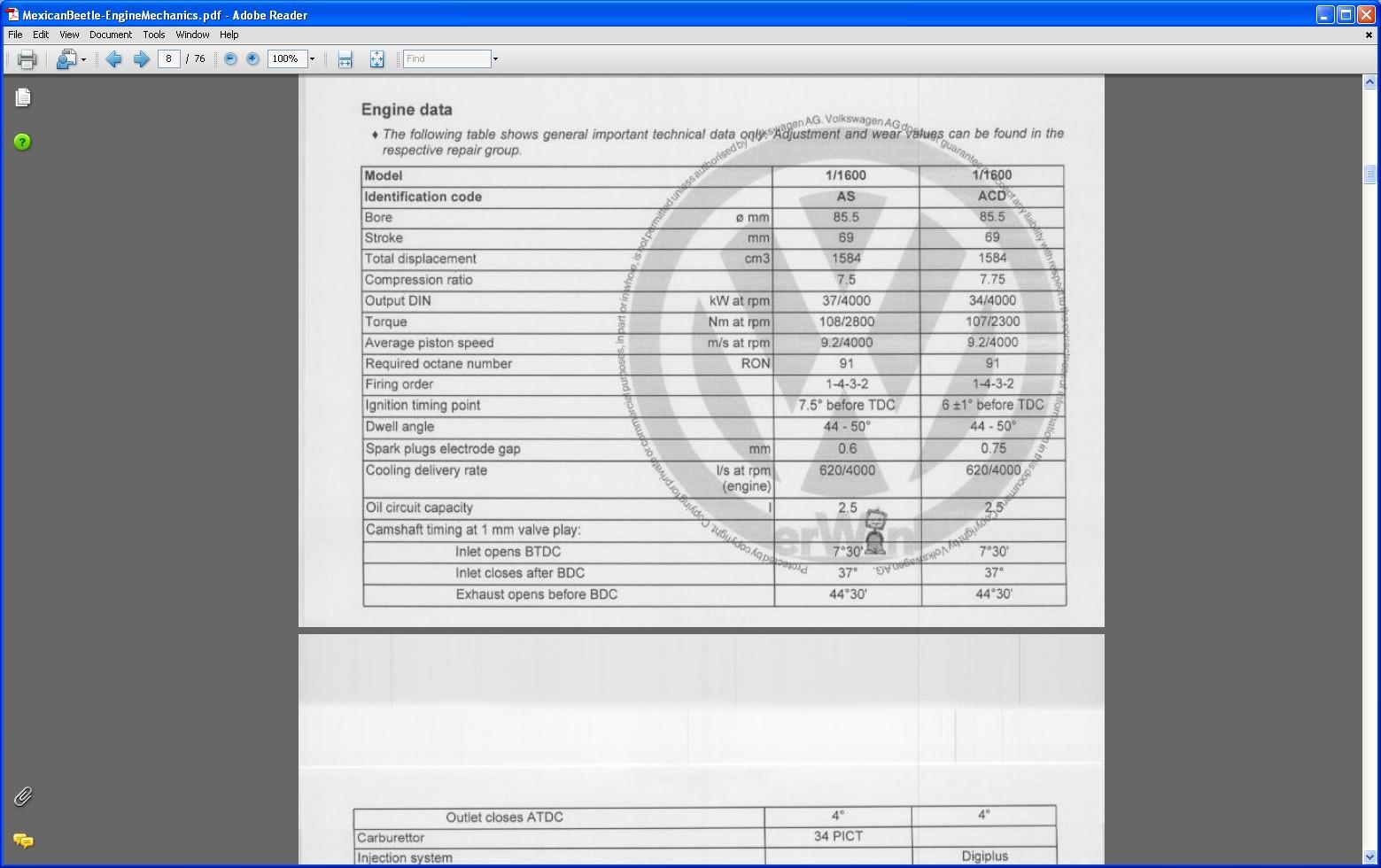
Task: Open the Document menu
Action: [111, 35]
